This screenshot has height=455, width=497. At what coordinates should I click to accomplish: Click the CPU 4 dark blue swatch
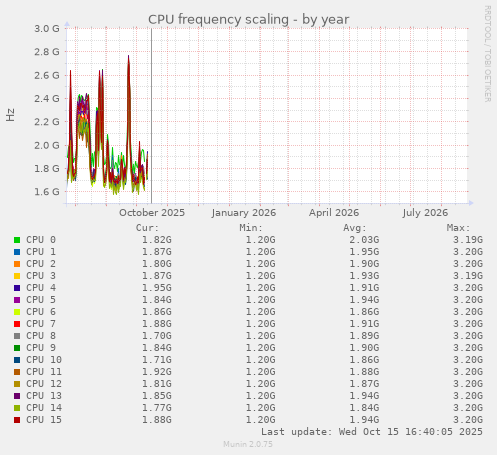pos(17,288)
